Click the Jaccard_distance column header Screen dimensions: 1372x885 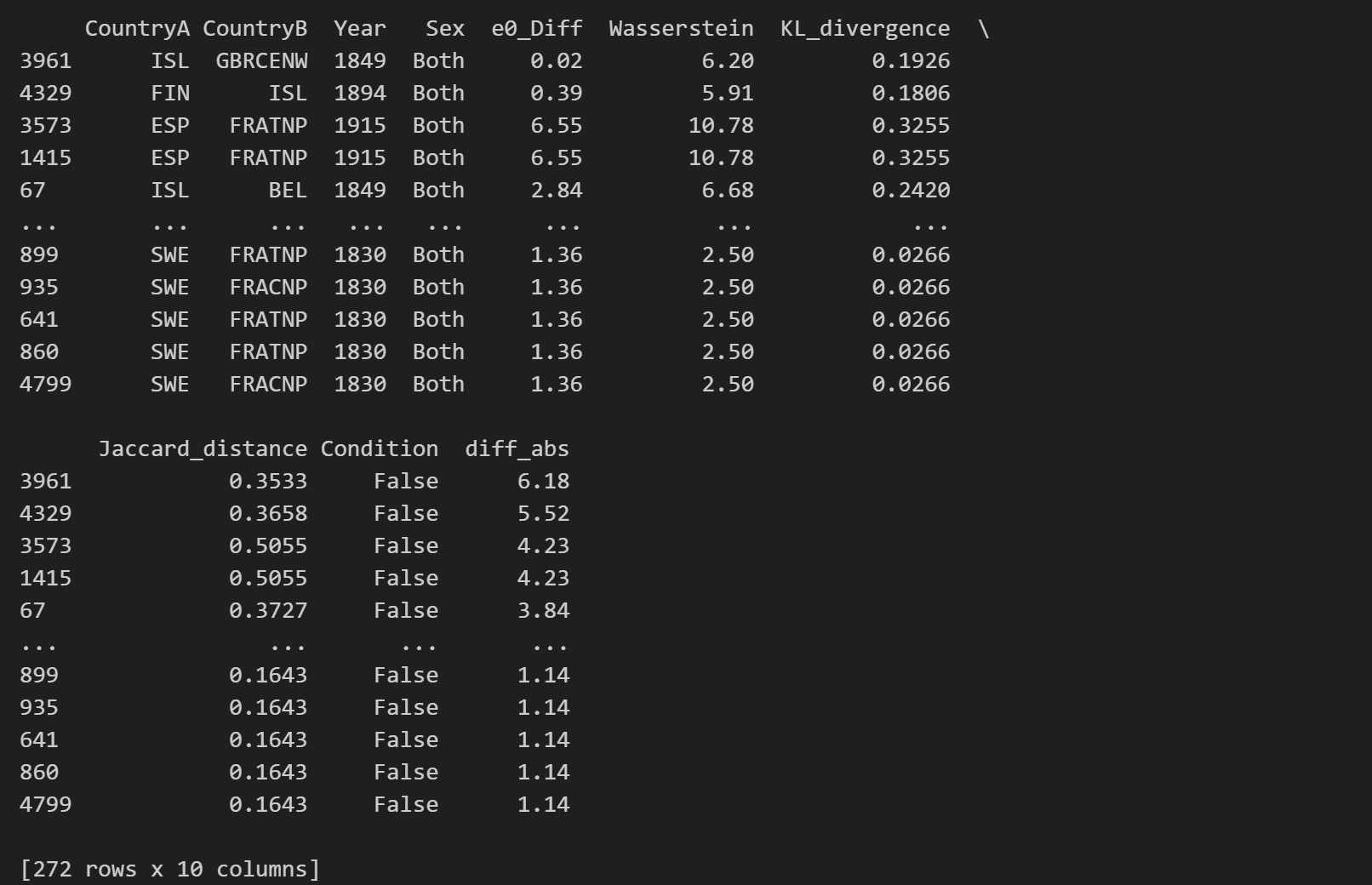[x=203, y=449]
